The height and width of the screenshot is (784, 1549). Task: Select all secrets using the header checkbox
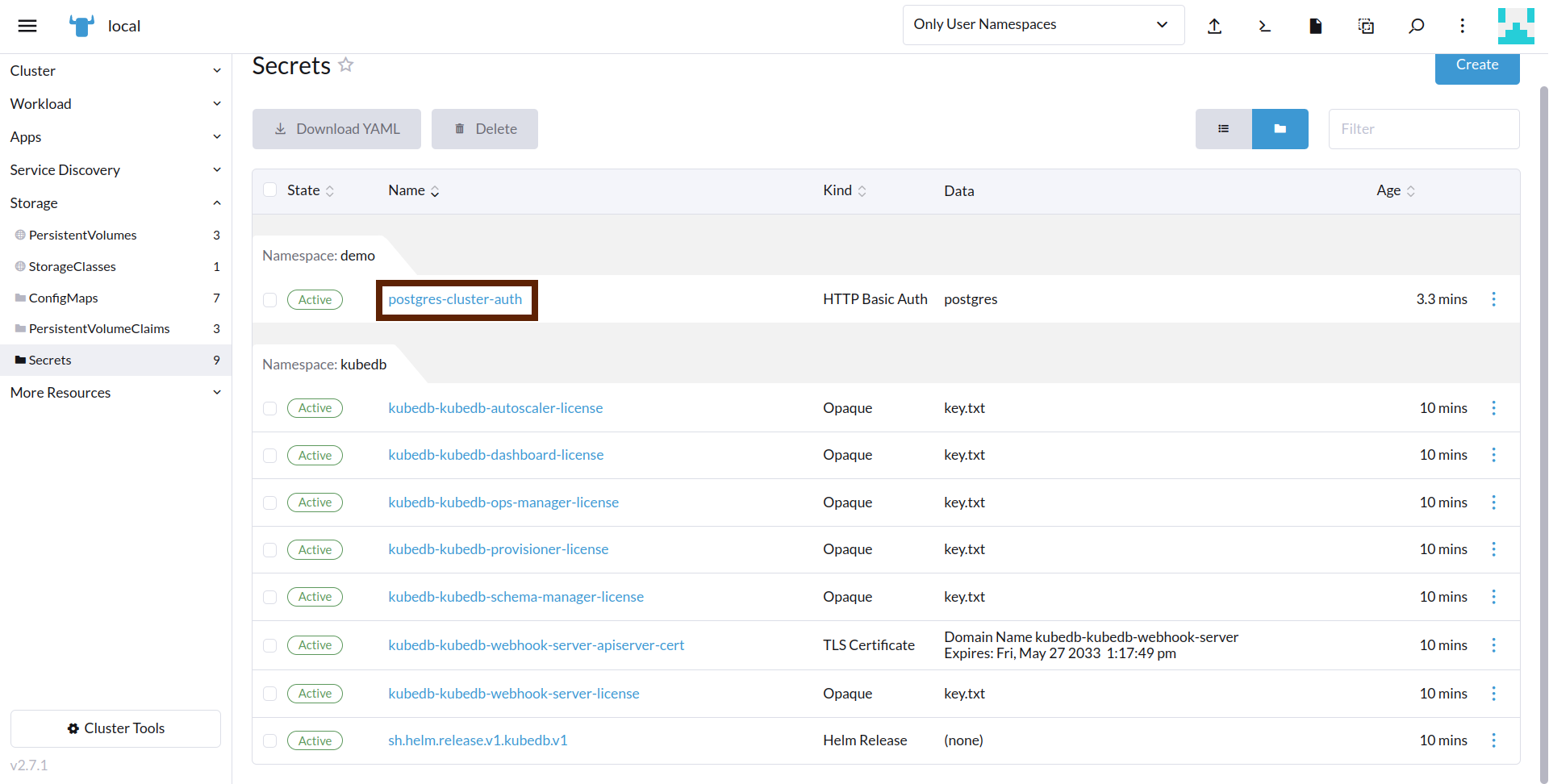point(270,190)
